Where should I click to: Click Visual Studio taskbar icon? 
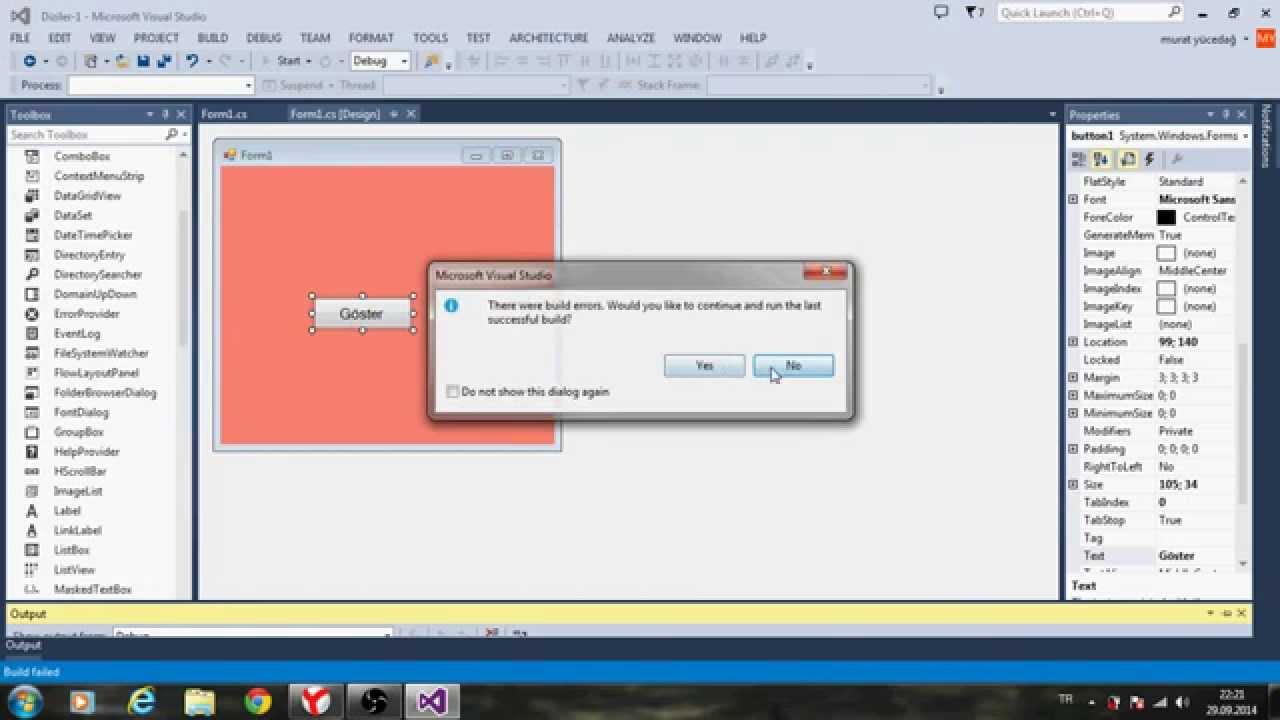[432, 701]
